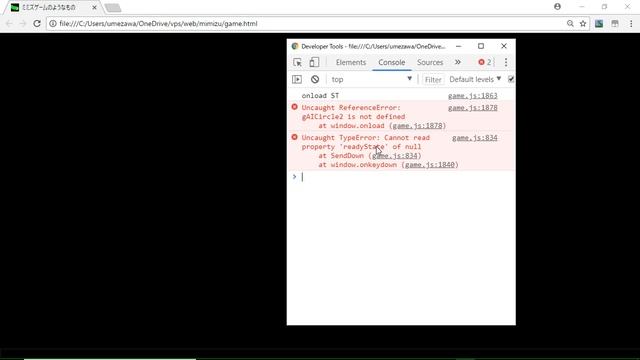The width and height of the screenshot is (640, 360).
Task: Click the first extension icon in Chrome toolbar
Action: [x=599, y=24]
